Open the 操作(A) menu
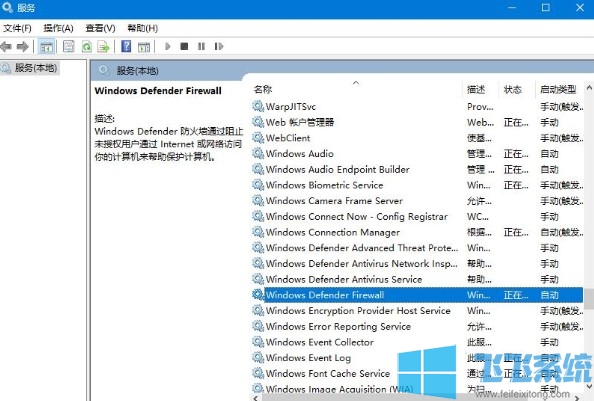594x401 pixels. pos(58,28)
